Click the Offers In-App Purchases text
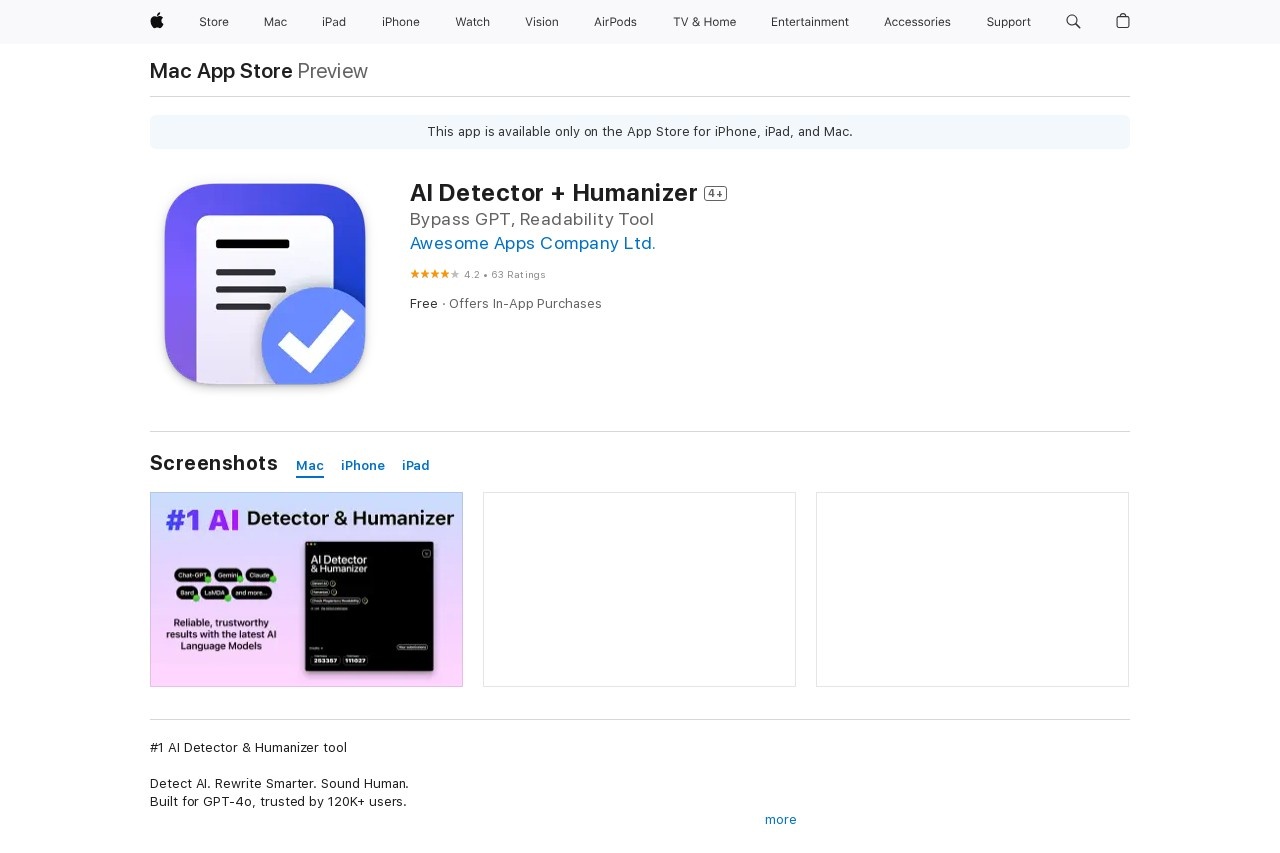1280x853 pixels. 525,304
